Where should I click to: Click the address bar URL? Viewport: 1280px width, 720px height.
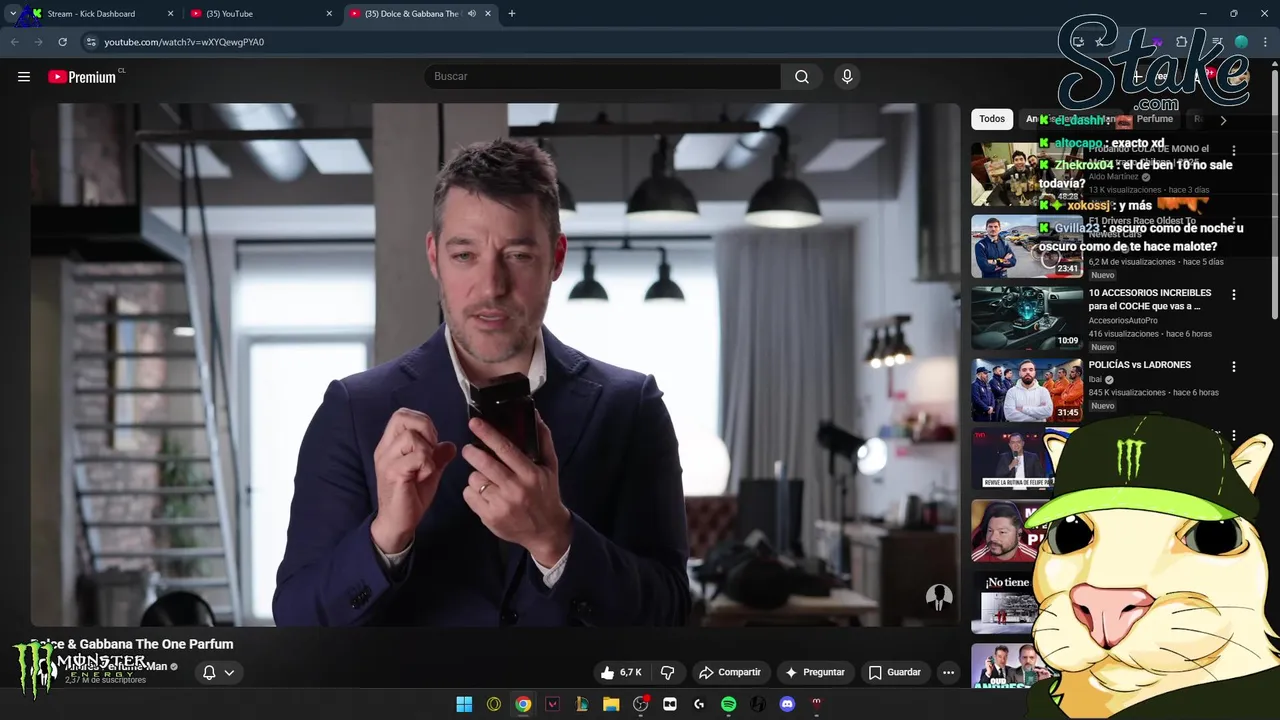(184, 42)
